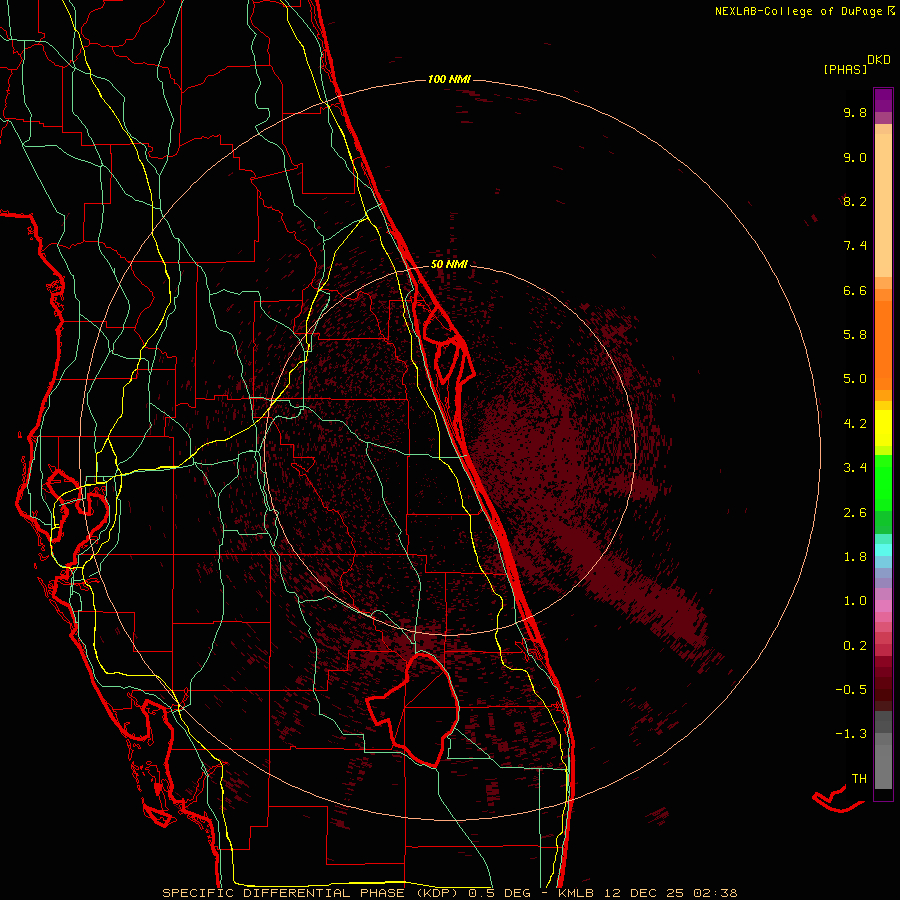Click the [PHAS] legend header label
The height and width of the screenshot is (900, 900).
(844, 69)
